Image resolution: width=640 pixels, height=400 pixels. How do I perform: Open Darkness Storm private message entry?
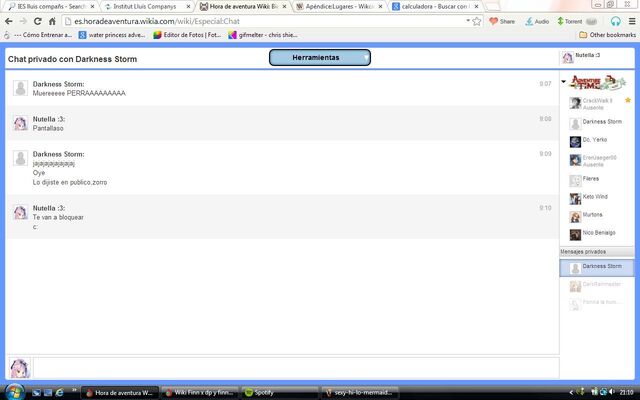(597, 268)
